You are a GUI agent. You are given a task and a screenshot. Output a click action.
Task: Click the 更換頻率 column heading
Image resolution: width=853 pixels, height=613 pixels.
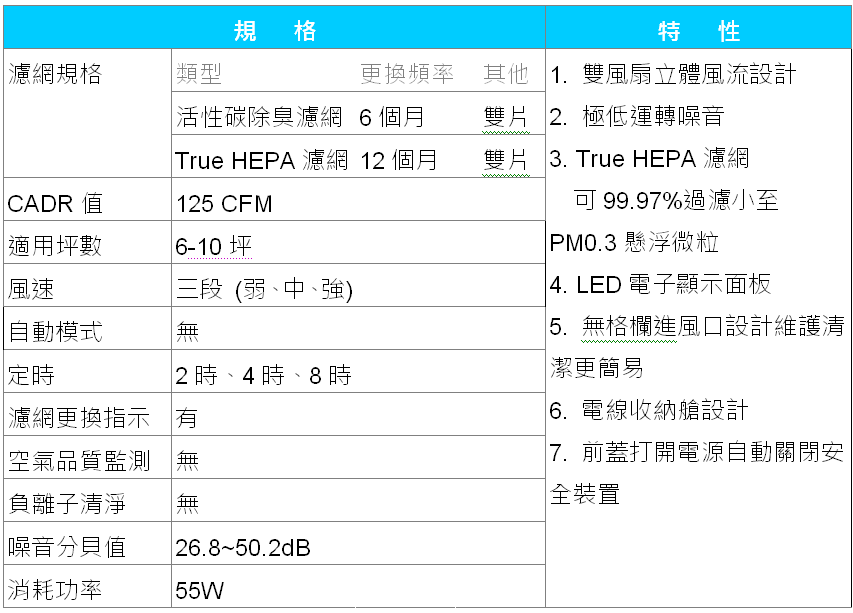pyautogui.click(x=406, y=74)
